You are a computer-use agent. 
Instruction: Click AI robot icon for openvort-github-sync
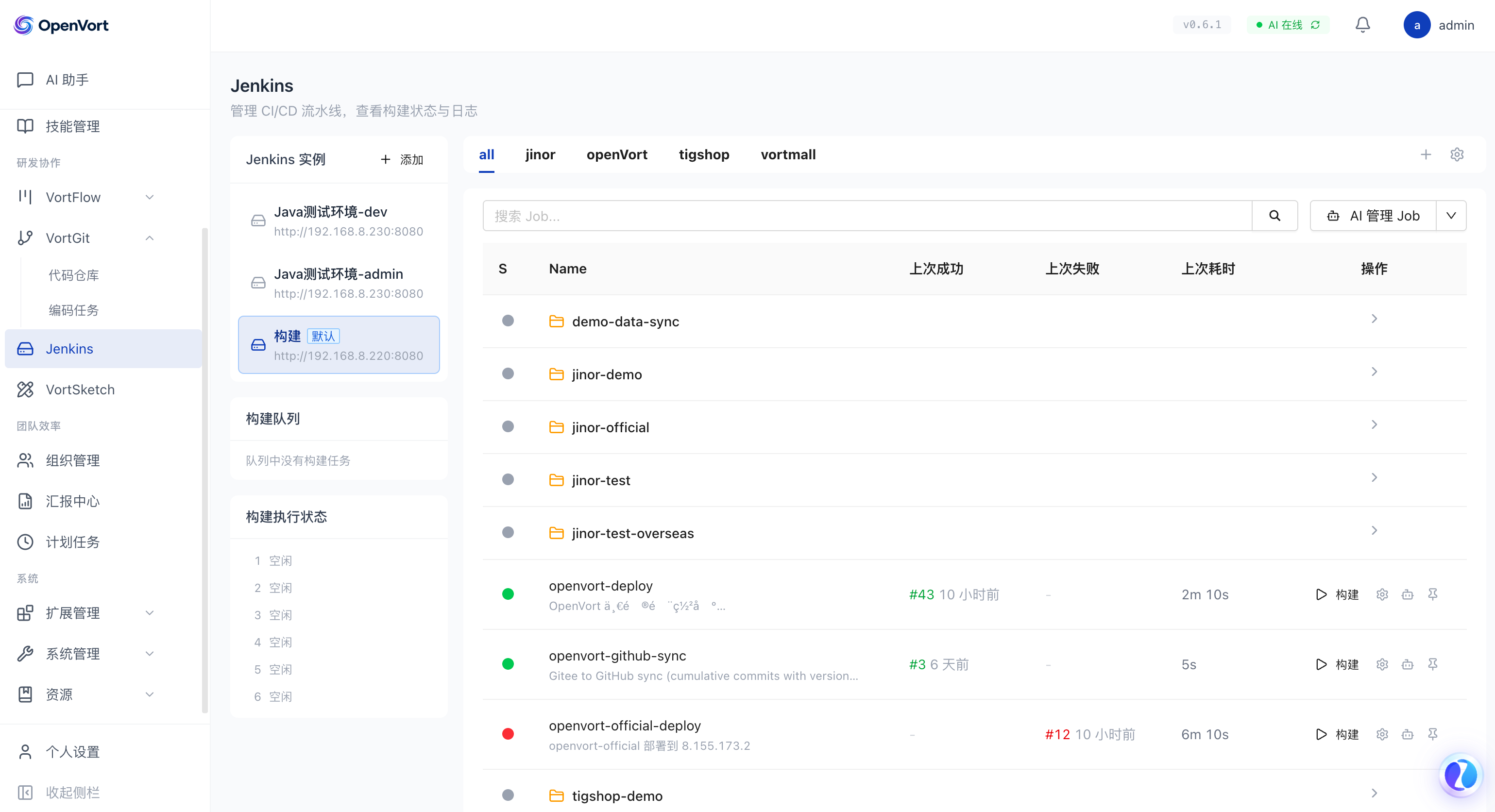[x=1408, y=664]
